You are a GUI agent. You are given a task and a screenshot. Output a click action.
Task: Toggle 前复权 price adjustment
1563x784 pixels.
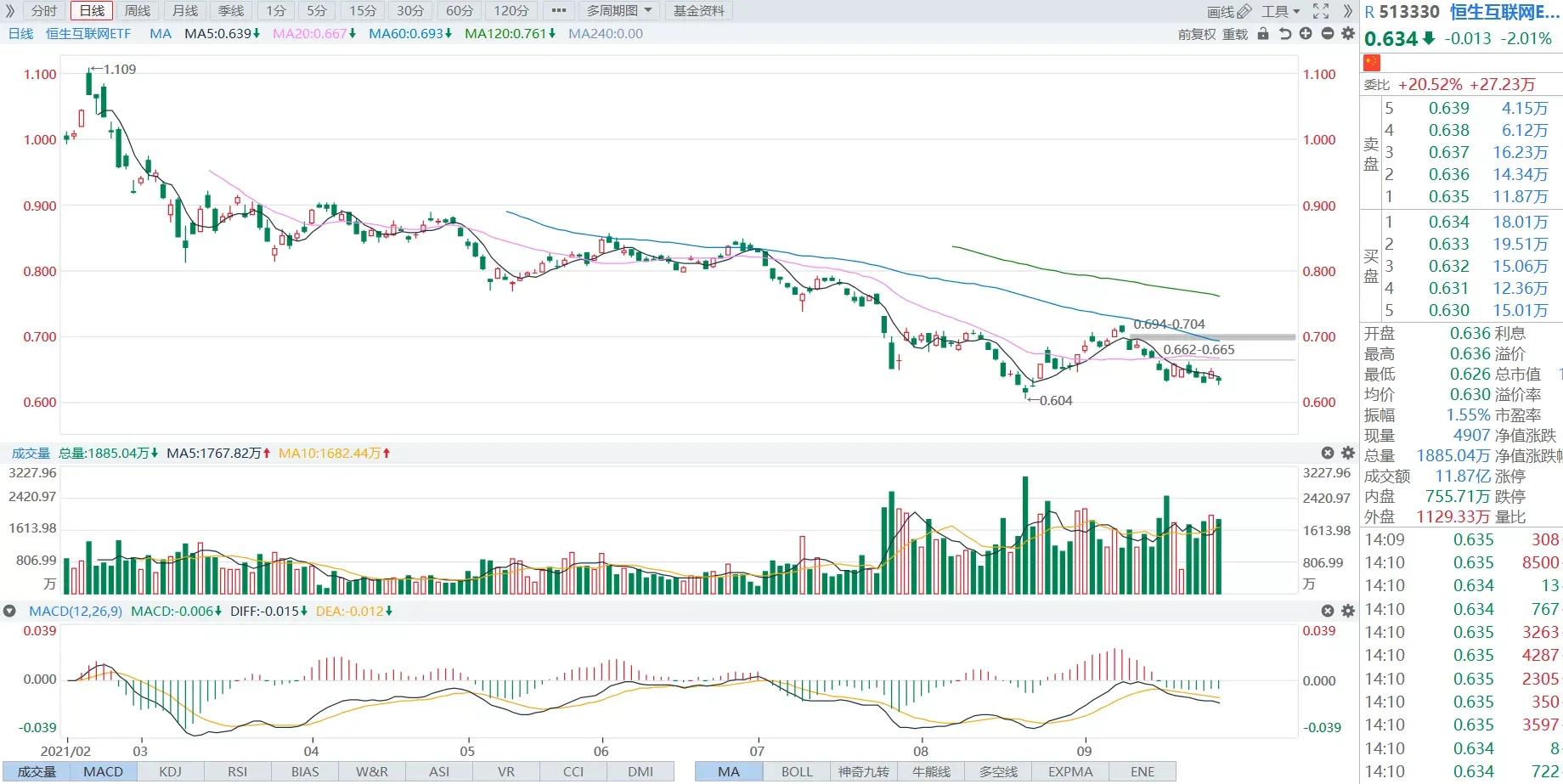point(1197,34)
